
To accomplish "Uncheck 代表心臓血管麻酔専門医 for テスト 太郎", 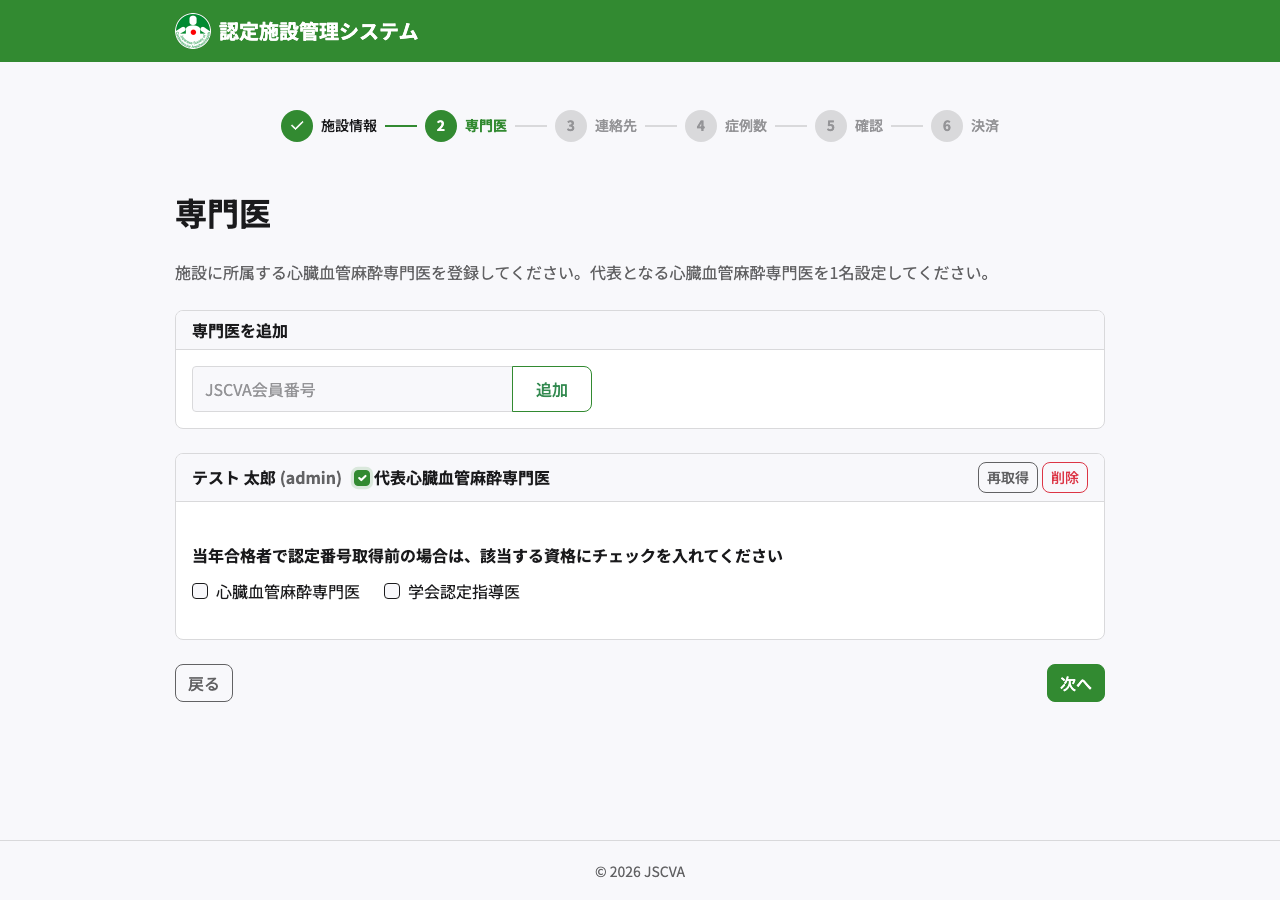I will pyautogui.click(x=361, y=477).
